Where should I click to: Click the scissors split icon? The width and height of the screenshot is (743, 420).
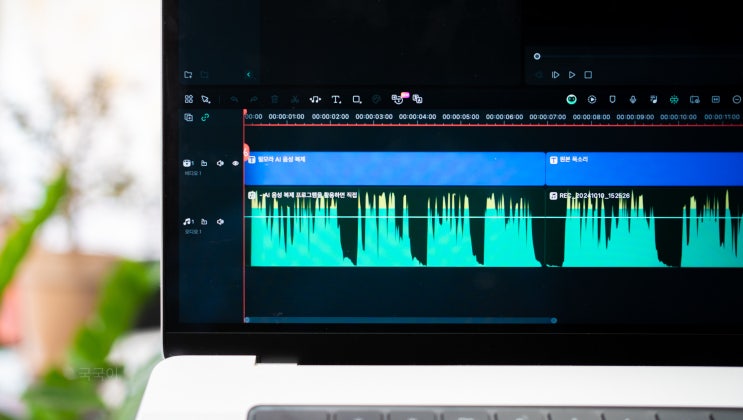[x=295, y=99]
